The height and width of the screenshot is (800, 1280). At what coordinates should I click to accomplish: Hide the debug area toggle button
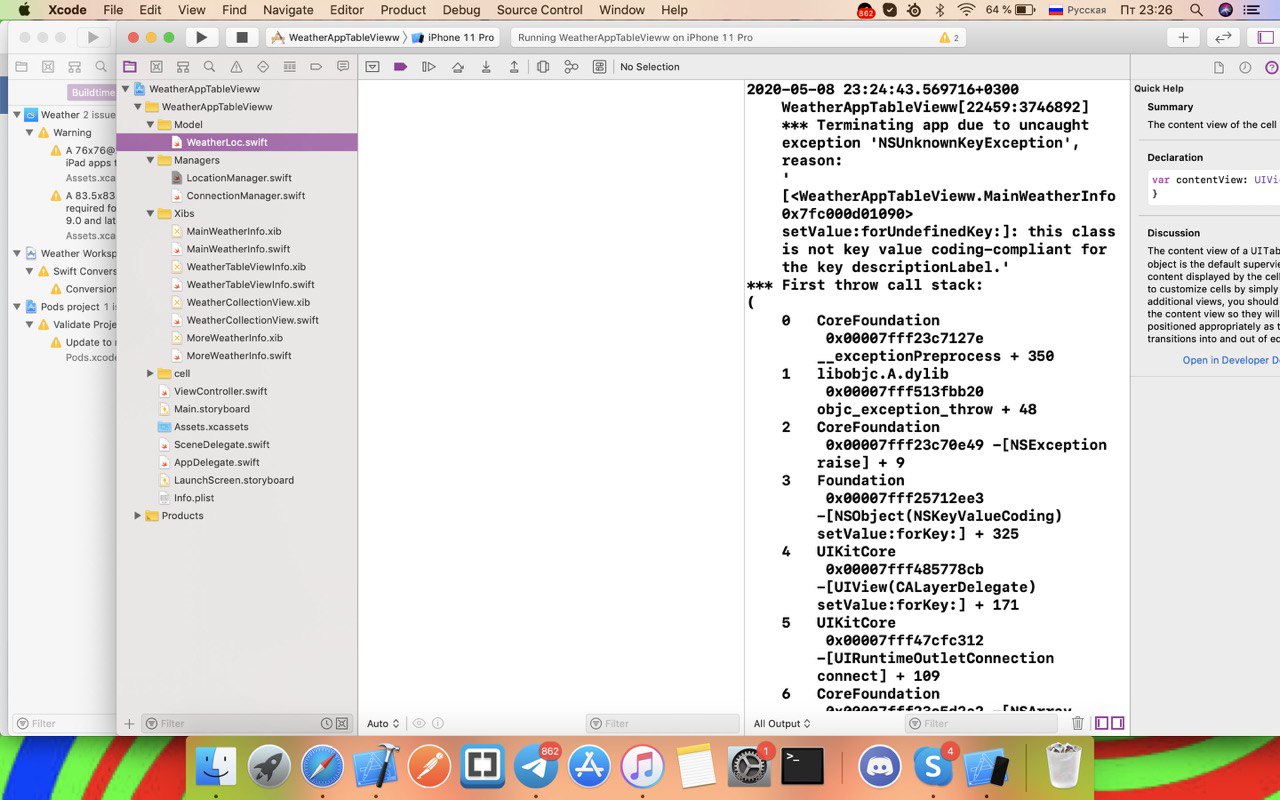pos(372,67)
